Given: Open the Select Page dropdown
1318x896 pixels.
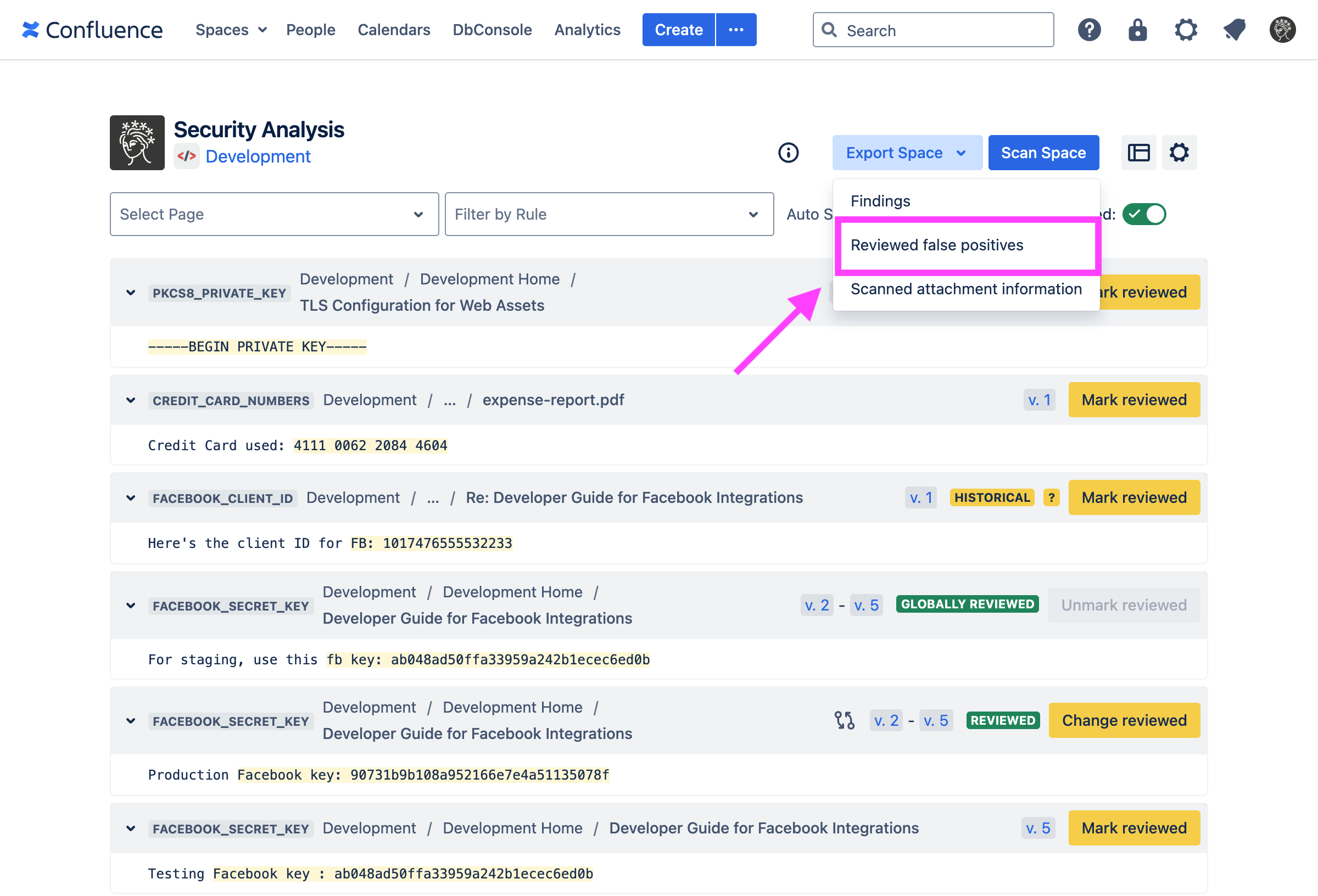Looking at the screenshot, I should [274, 214].
